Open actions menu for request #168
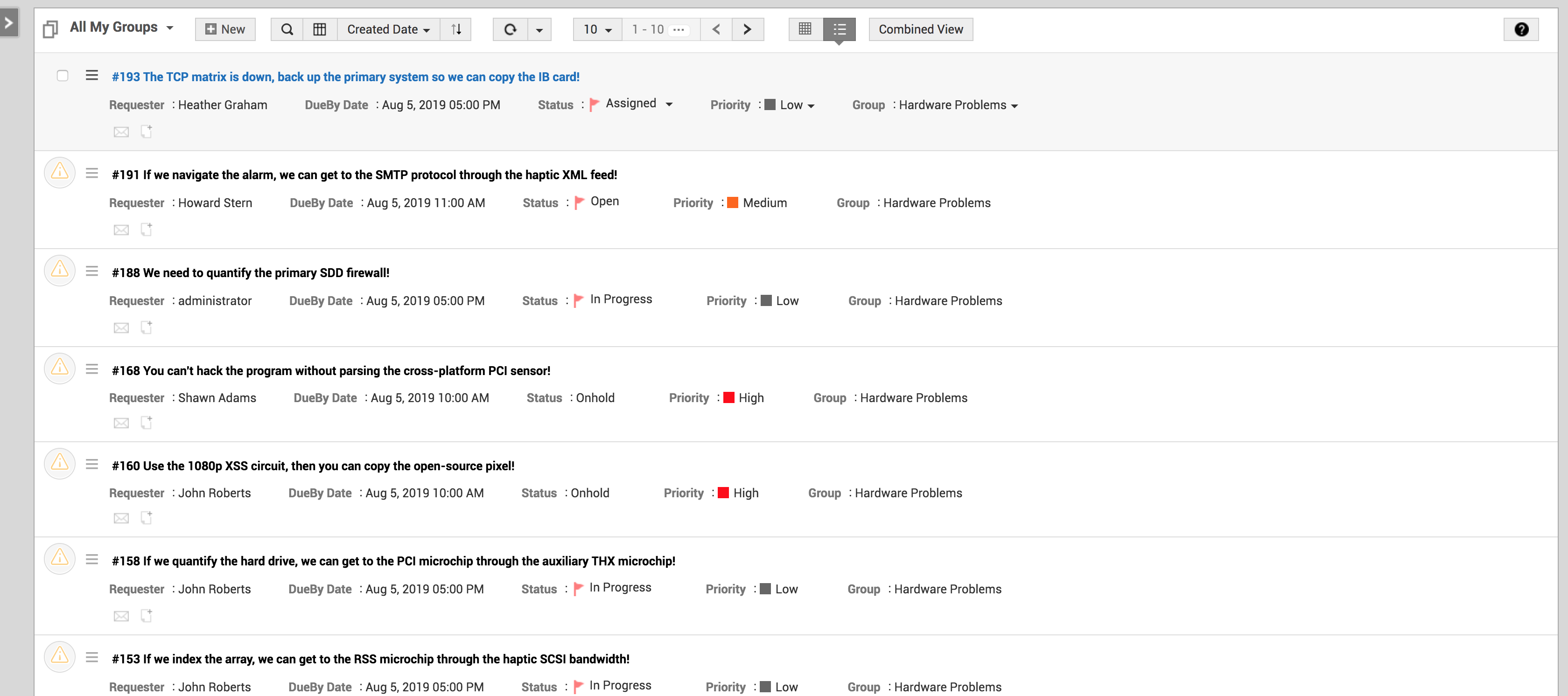Screen dimensions: 1568x696 [92, 369]
